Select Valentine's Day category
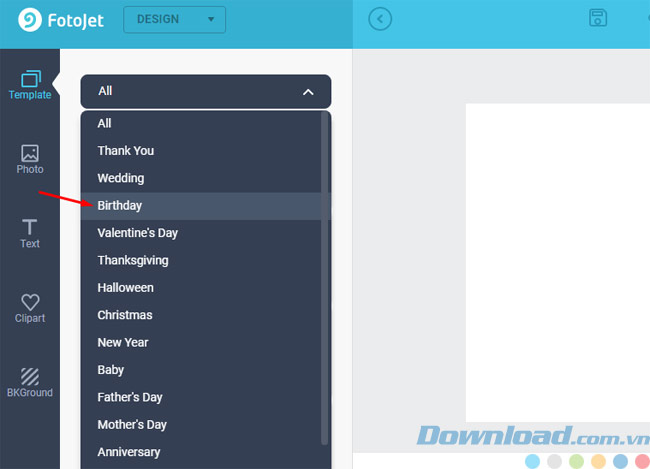Viewport: 650px width, 469px height. pos(137,233)
